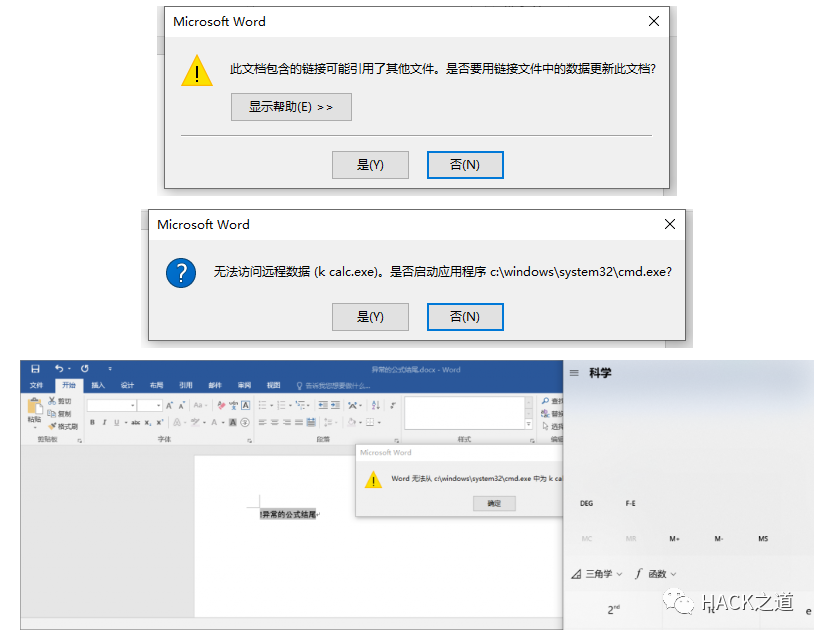Click the Paste clipboard icon in ribbon
Screen dimensions: 820x638
(35, 407)
